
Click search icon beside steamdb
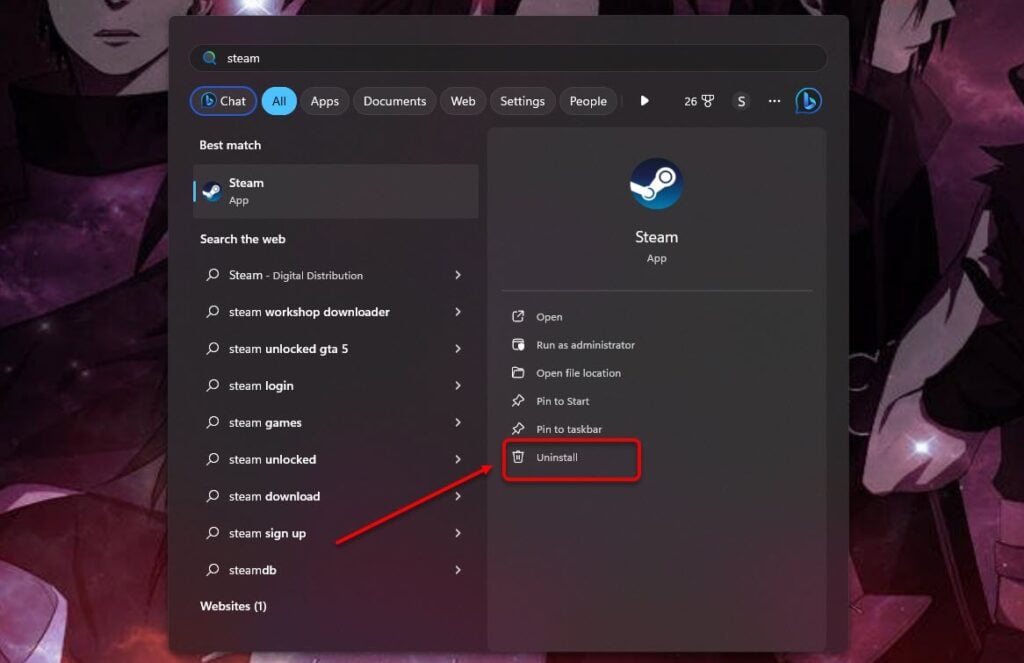coord(212,570)
